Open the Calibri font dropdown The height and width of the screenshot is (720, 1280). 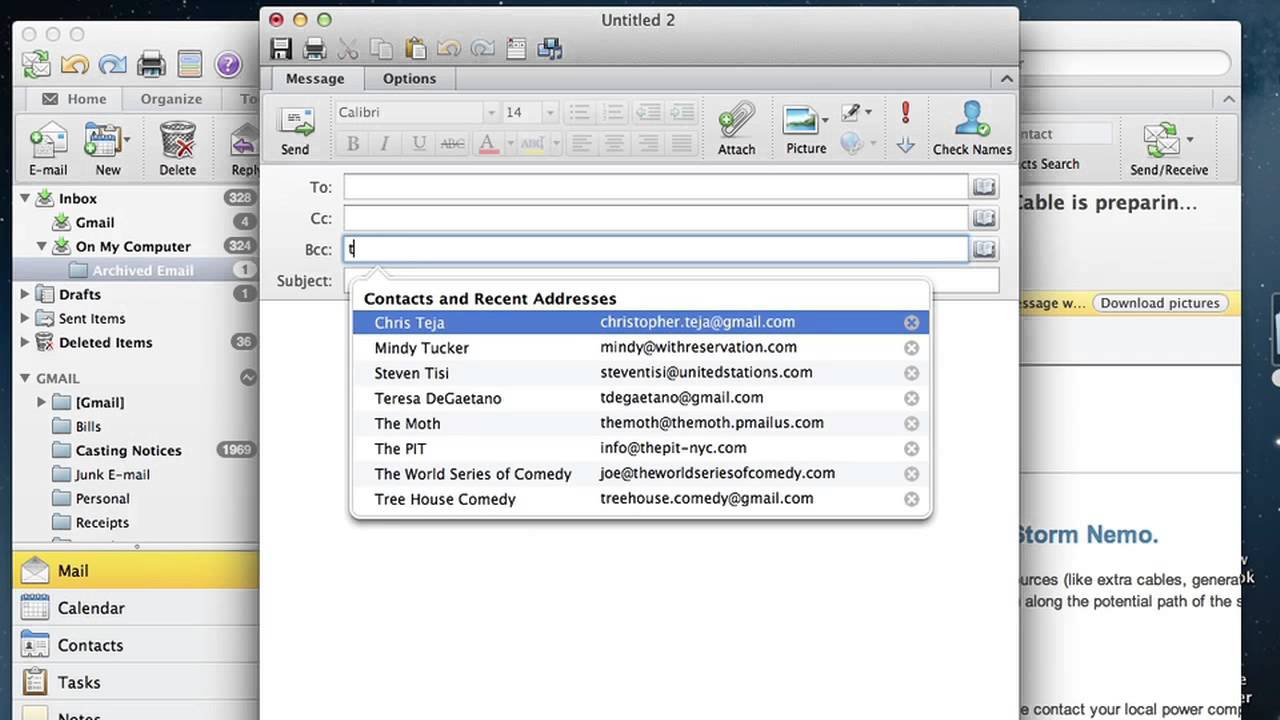pyautogui.click(x=490, y=112)
